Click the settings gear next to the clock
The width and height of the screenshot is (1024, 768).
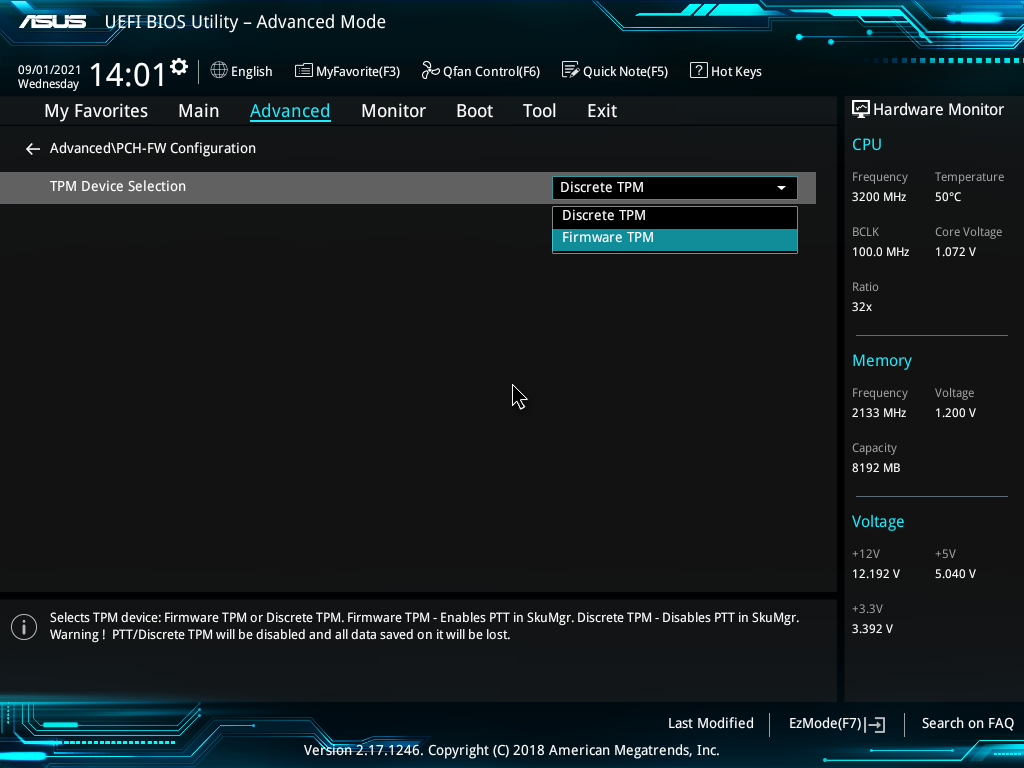(x=179, y=67)
